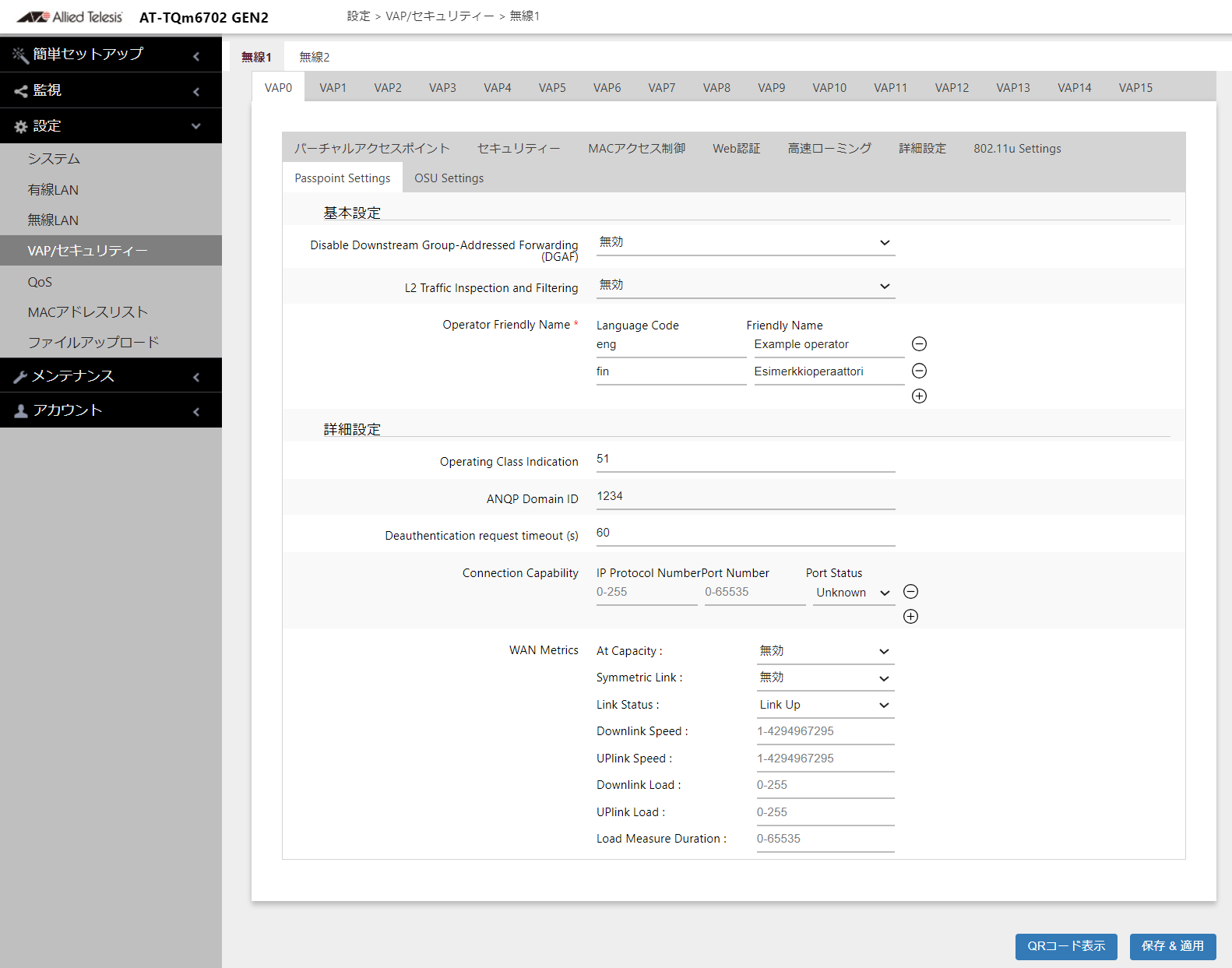Screen dimensions: 1232x968
Task: Open the VAP/セキュリティー page in the sidebar
Action: tap(111, 251)
